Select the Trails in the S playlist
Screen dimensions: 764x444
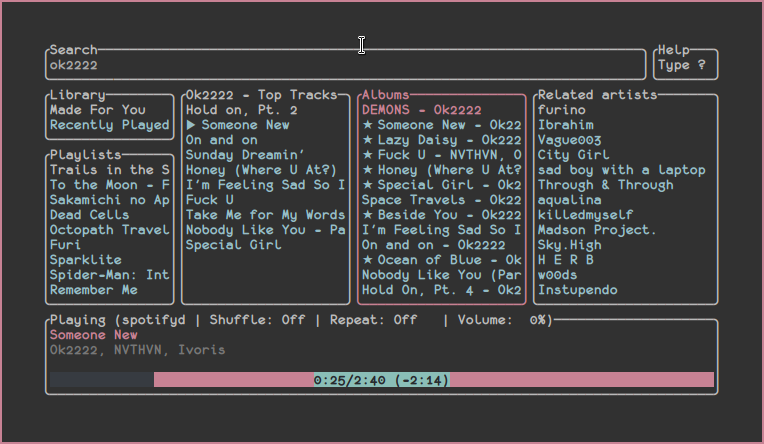click(110, 170)
